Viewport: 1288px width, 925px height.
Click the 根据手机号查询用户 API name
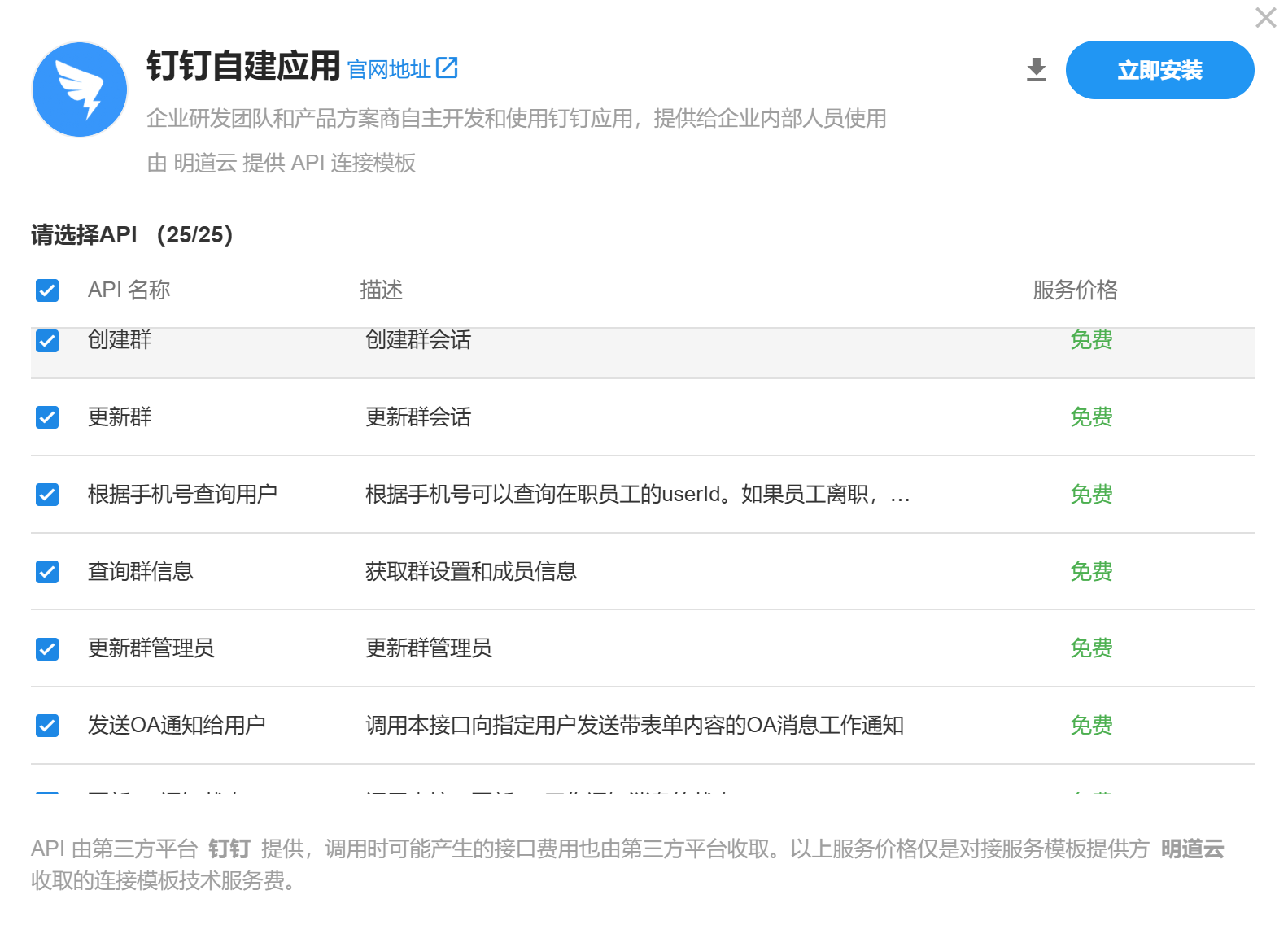[182, 494]
